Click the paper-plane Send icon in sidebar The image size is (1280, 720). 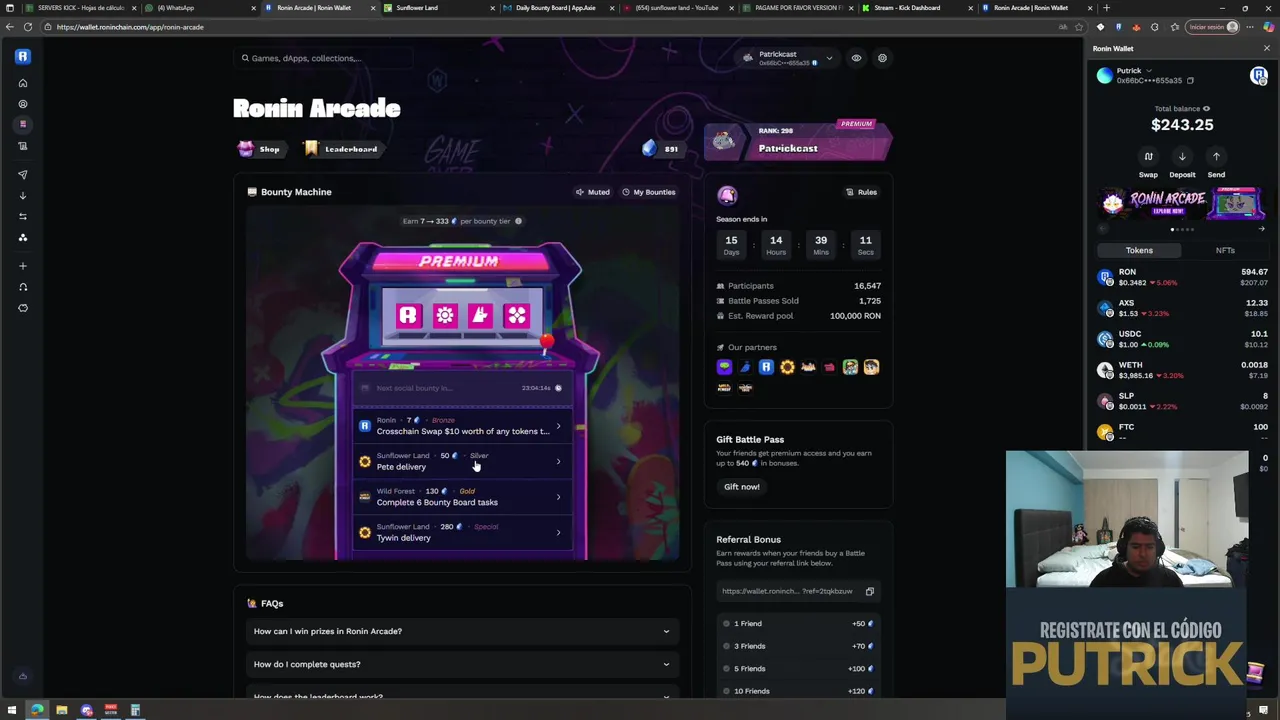coord(22,175)
